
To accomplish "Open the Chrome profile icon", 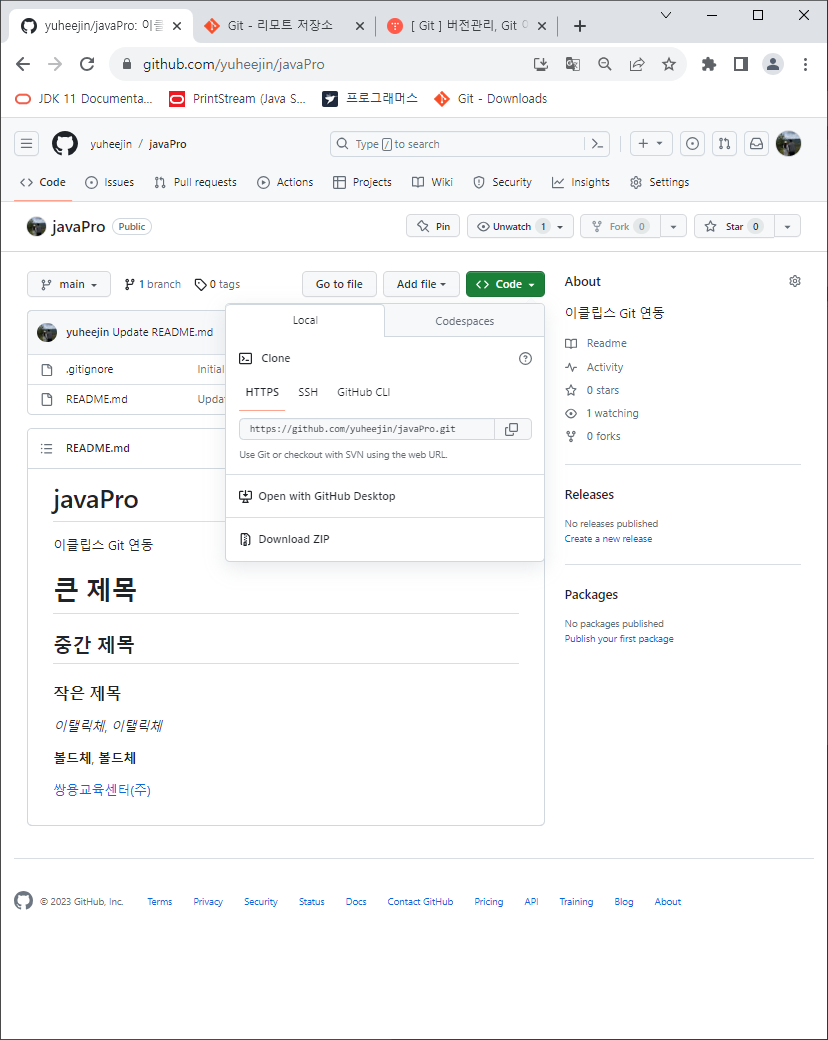I will tap(773, 64).
